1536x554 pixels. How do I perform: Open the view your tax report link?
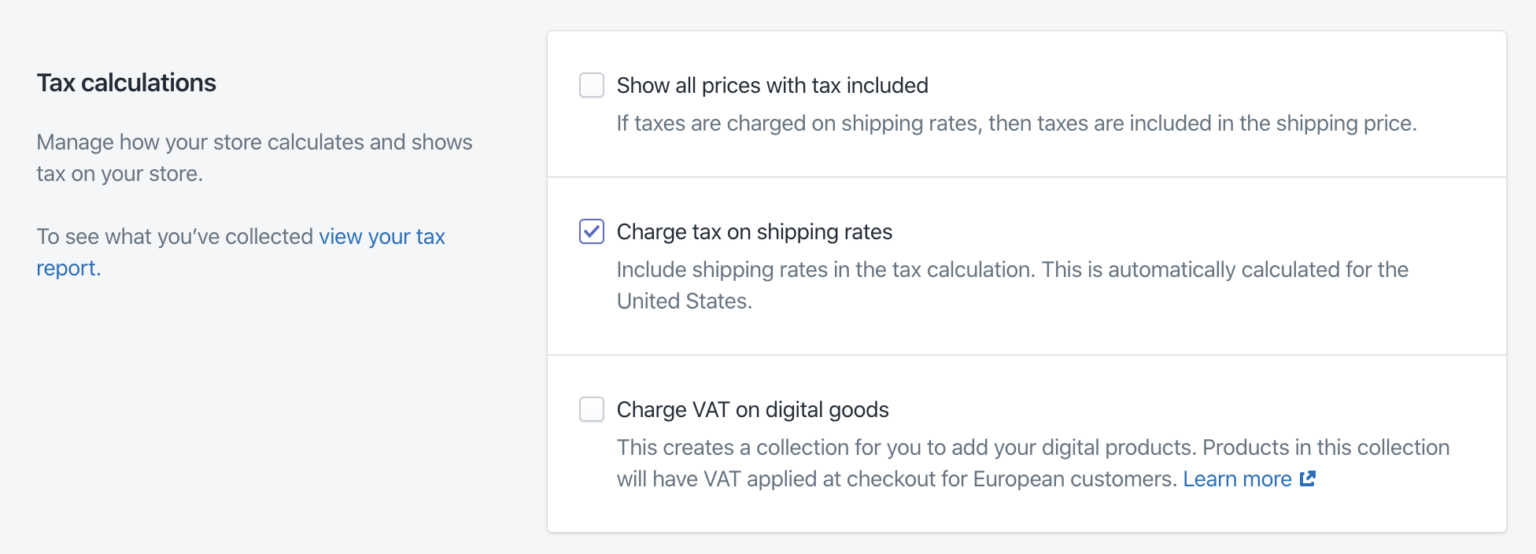click(241, 252)
